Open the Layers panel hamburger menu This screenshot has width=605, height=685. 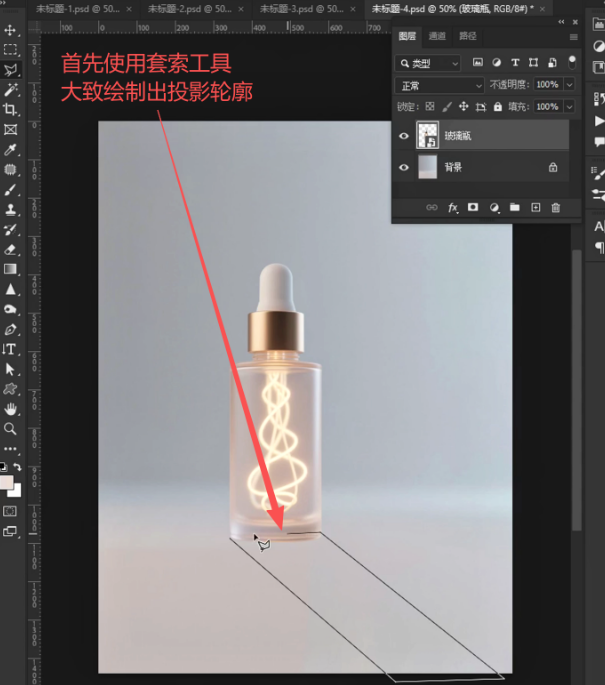(574, 37)
